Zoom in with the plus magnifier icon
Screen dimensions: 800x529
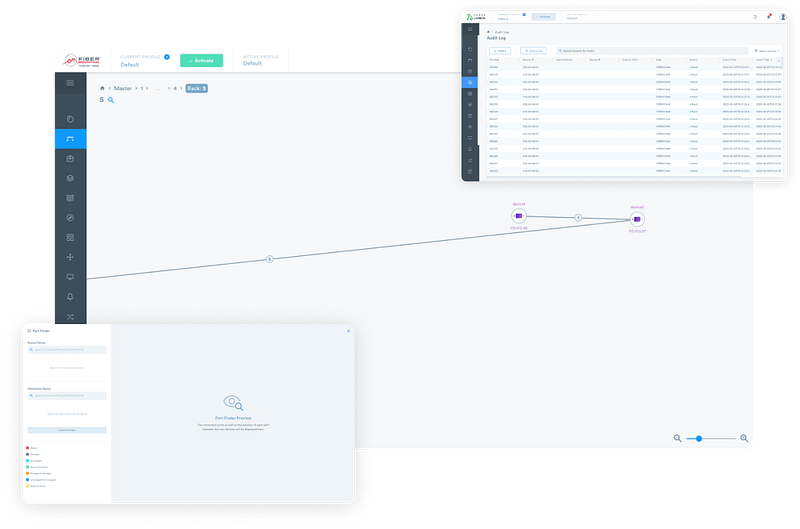(744, 438)
